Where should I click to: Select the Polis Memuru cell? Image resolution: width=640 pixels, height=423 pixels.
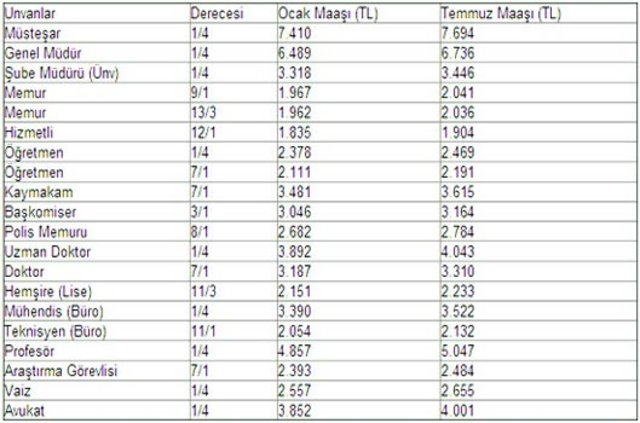97,232
